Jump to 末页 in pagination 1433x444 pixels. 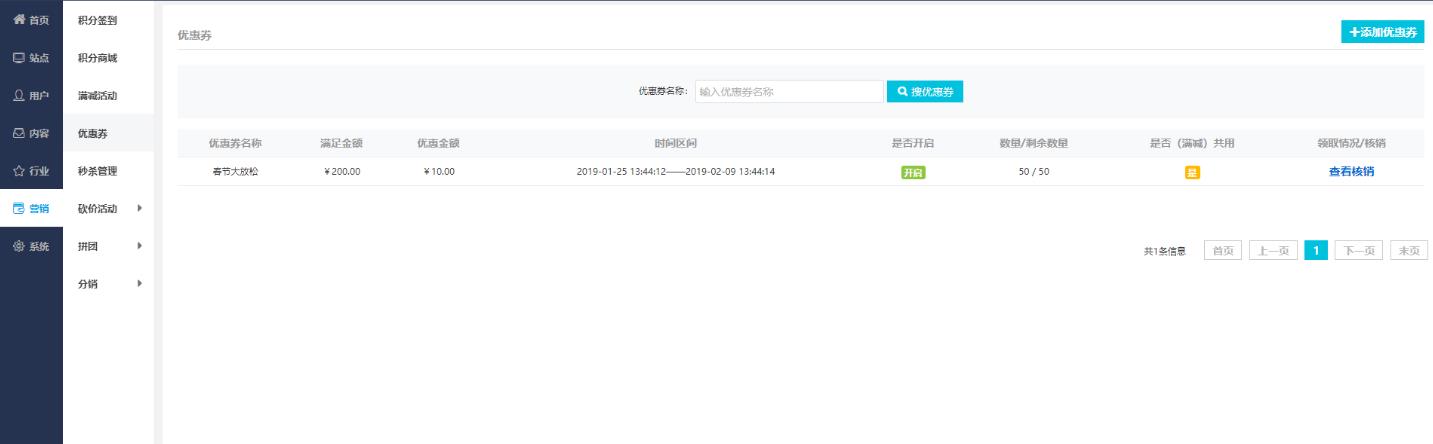click(x=1409, y=251)
